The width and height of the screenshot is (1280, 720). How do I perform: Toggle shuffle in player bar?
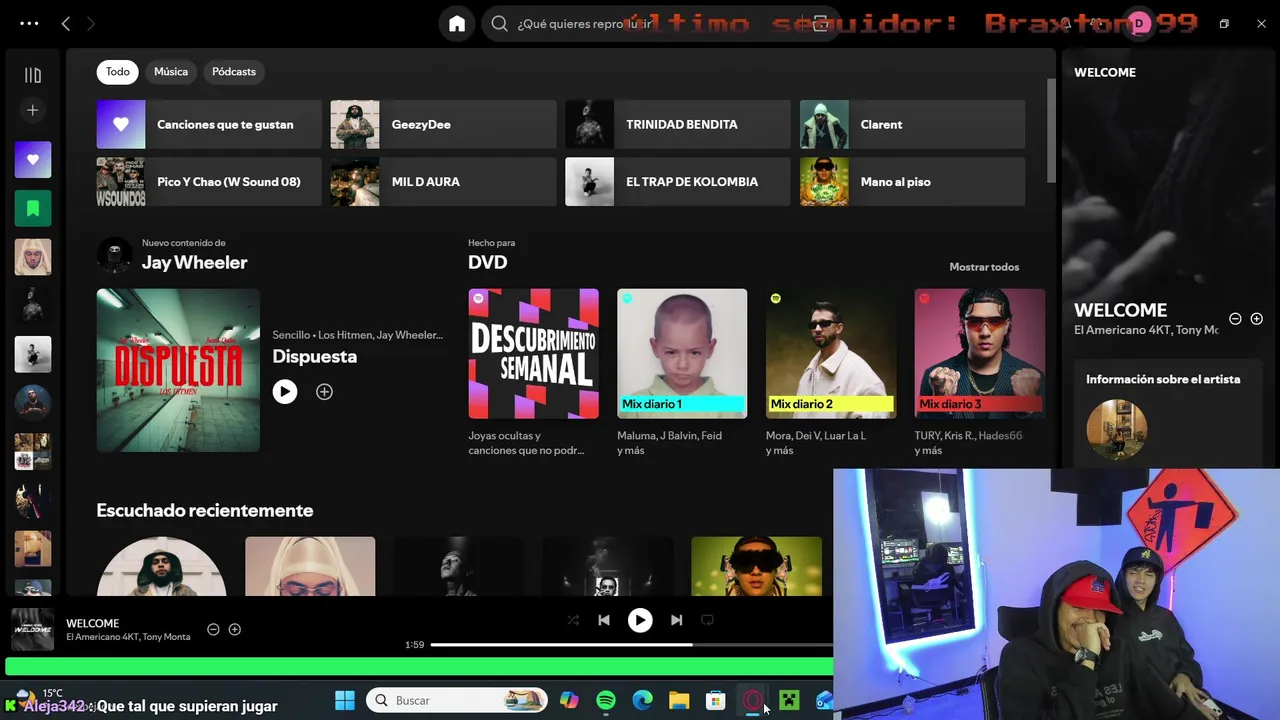click(573, 620)
